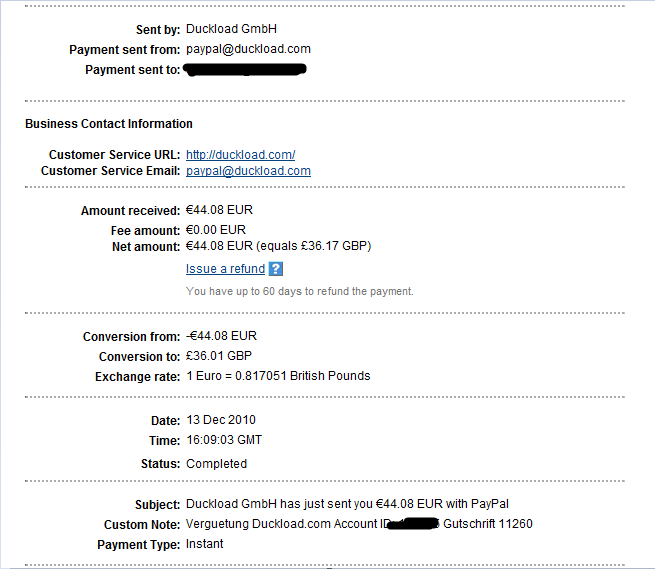Click the Completed status text
Viewport: 655px width, 569px height.
pos(216,464)
